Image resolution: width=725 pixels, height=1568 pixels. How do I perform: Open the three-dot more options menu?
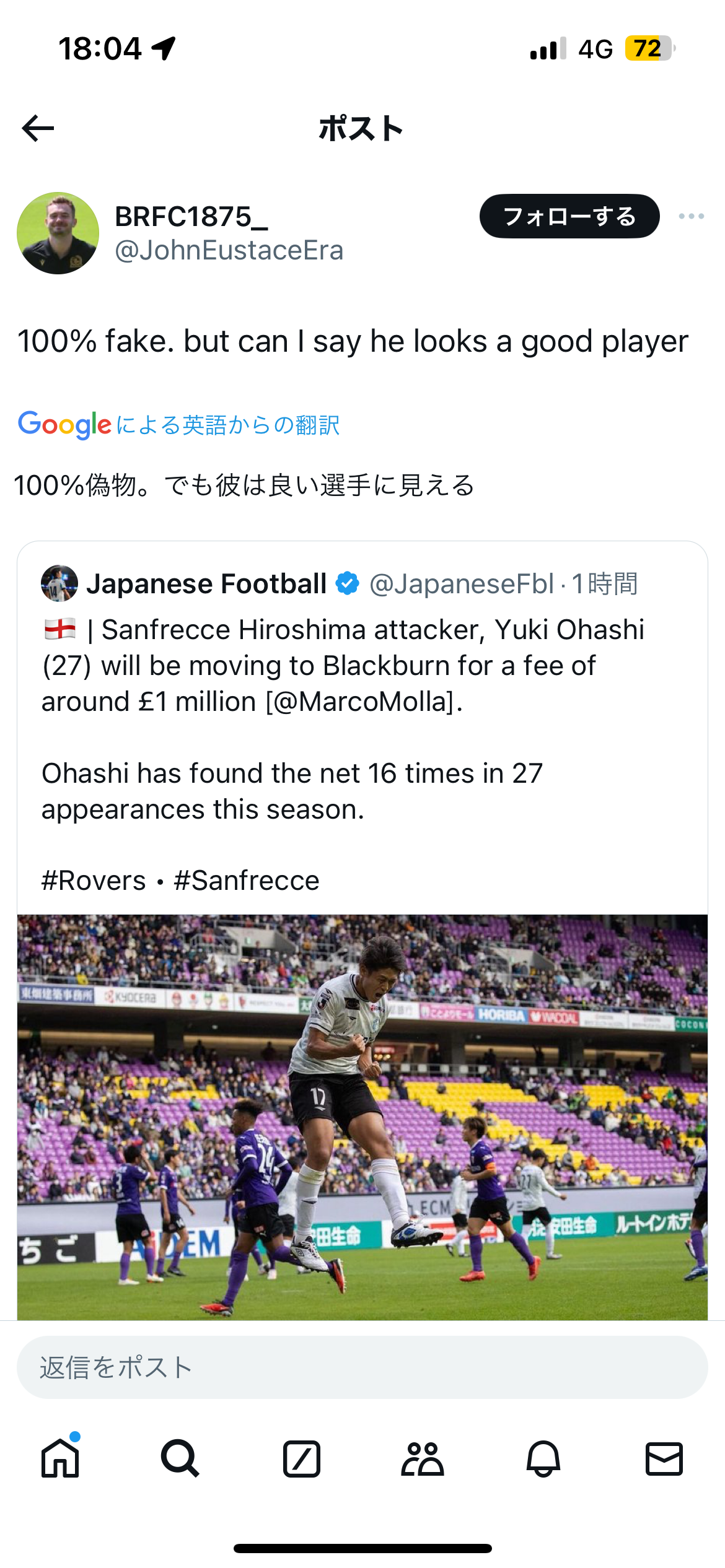tap(691, 216)
